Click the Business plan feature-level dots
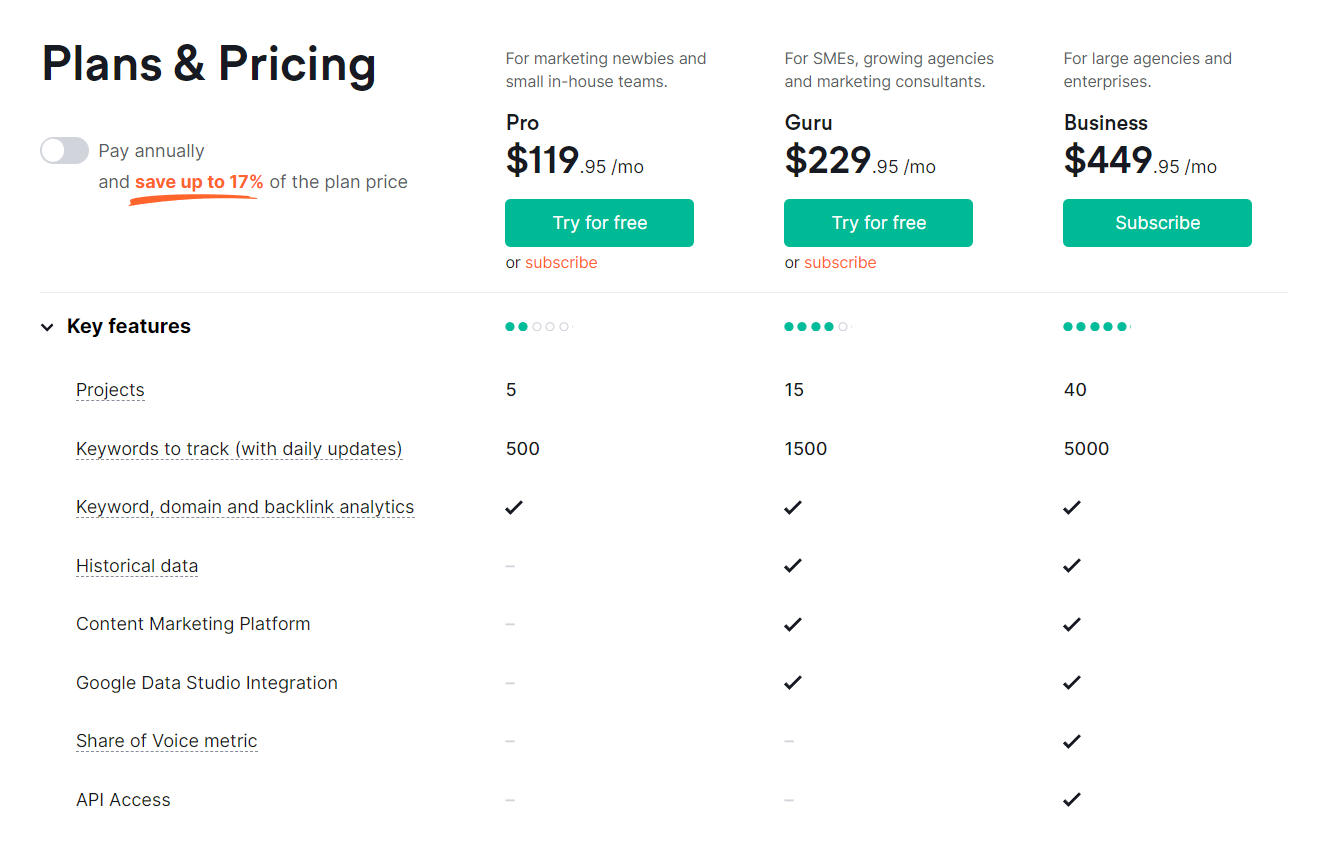1343x844 pixels. [x=1096, y=327]
